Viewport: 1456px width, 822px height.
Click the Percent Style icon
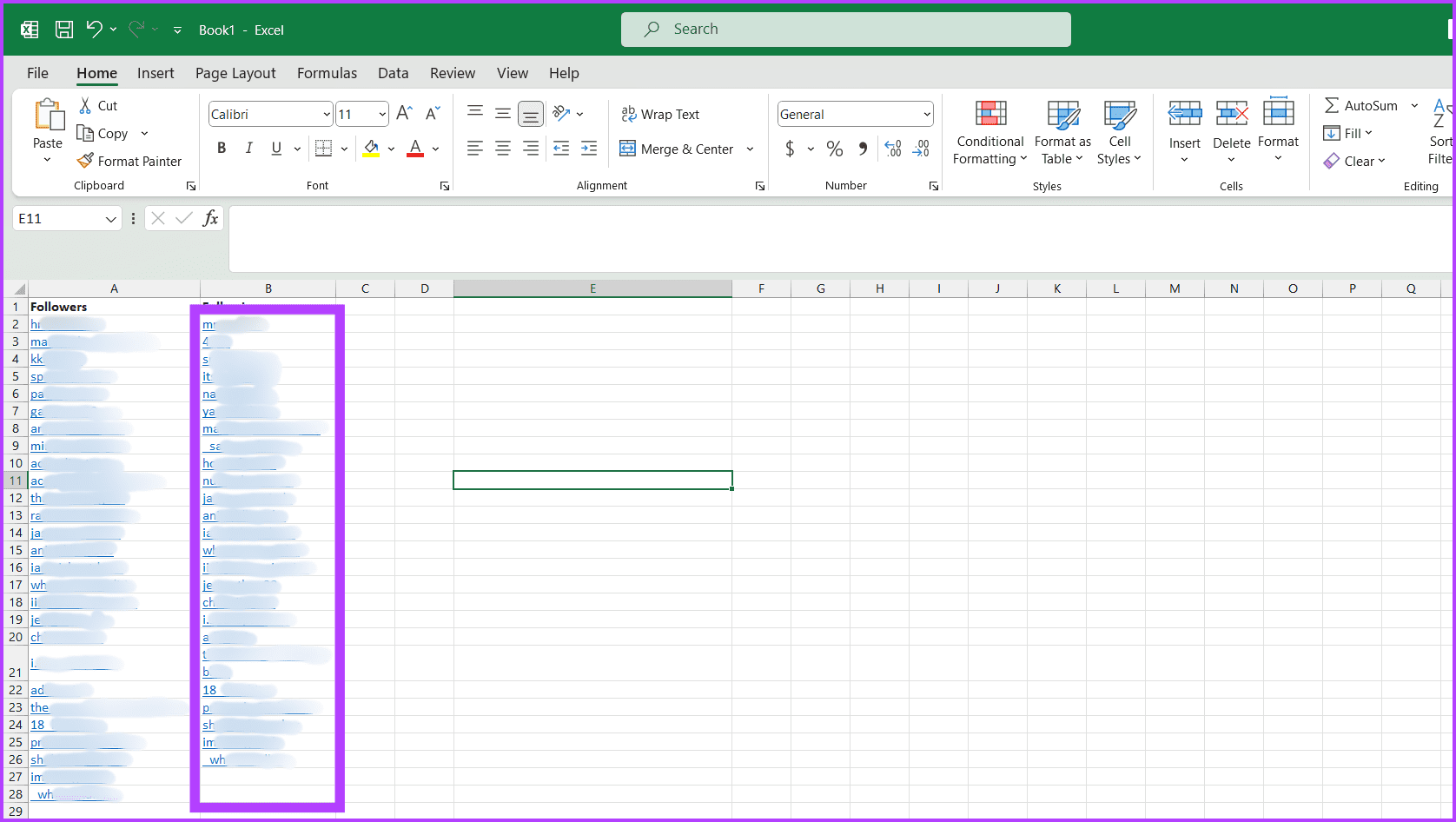835,149
